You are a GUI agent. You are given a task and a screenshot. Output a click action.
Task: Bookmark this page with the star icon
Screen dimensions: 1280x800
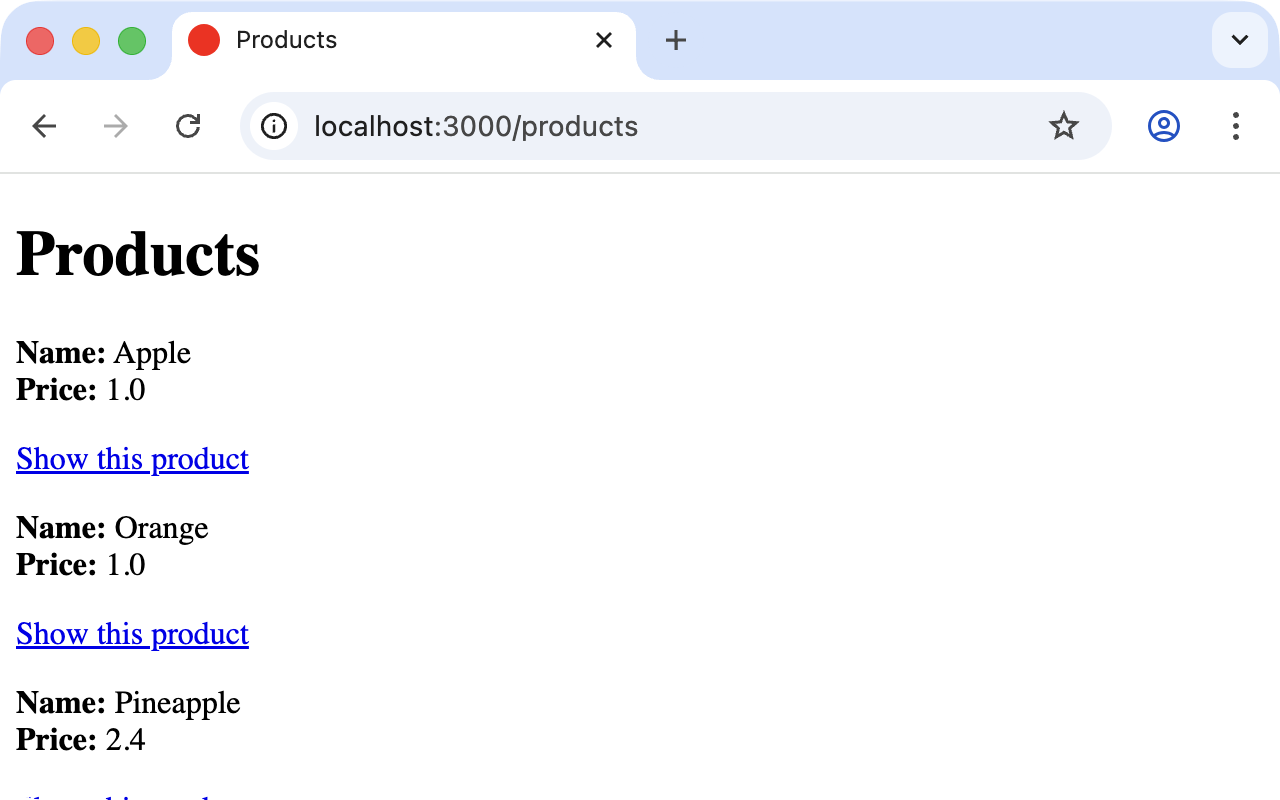pos(1064,126)
